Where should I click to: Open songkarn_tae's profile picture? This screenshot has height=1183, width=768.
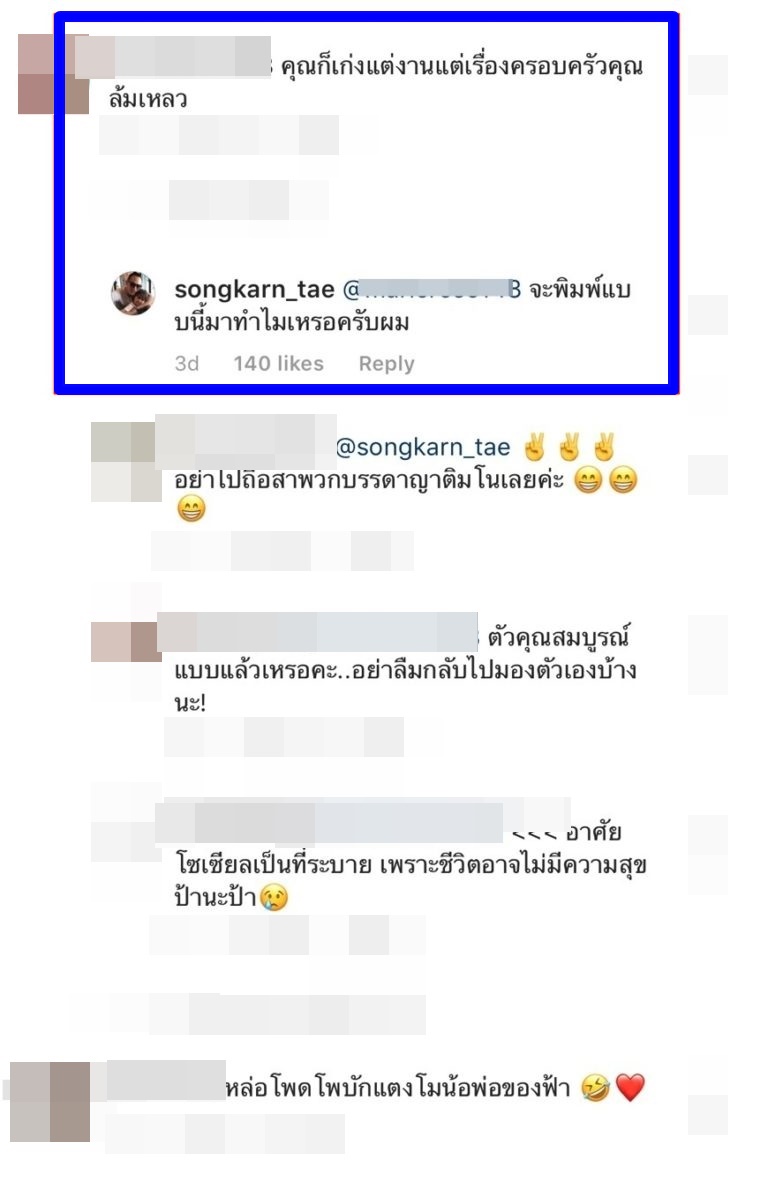point(133,293)
